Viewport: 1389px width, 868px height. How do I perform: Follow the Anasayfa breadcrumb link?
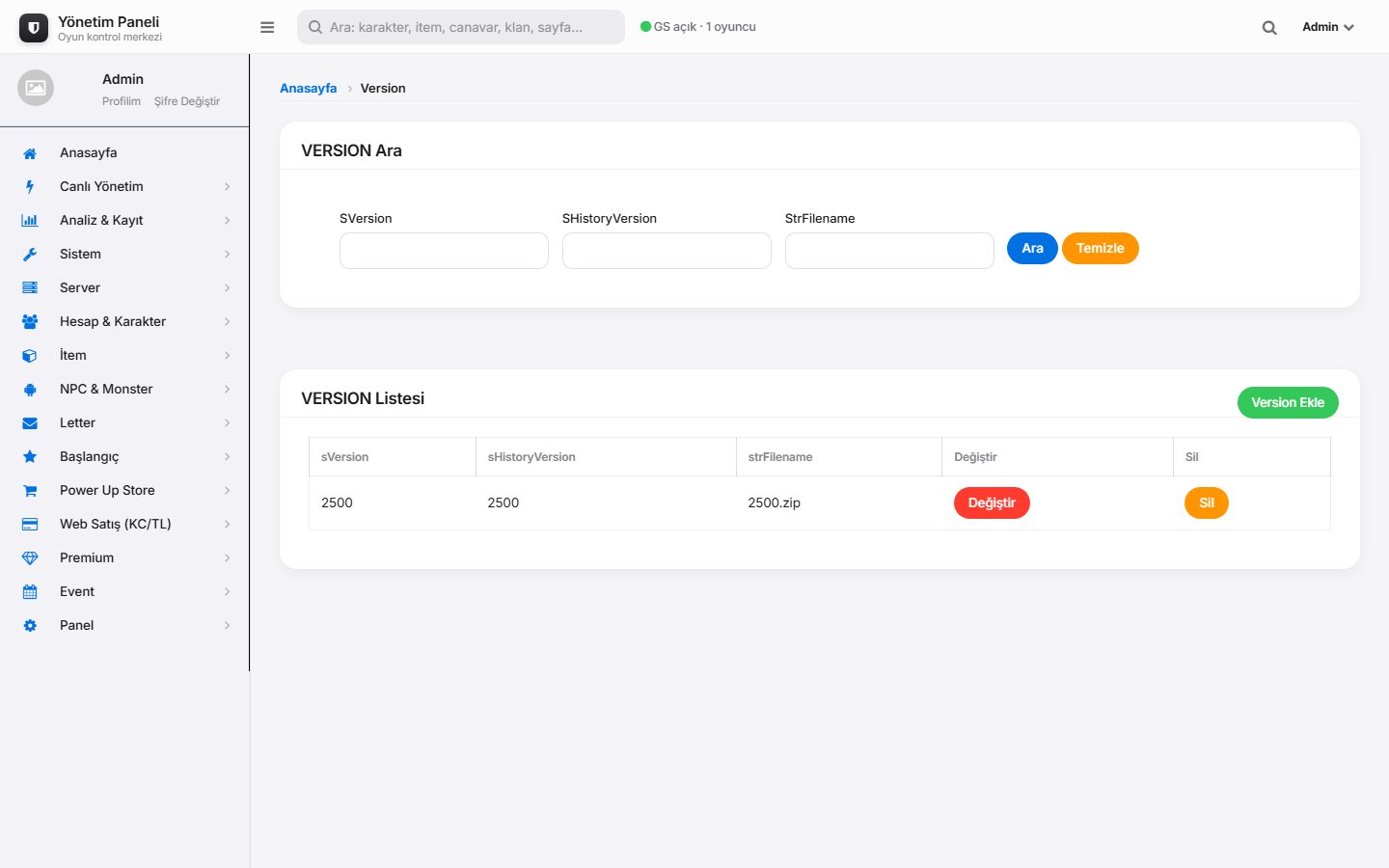(x=309, y=88)
